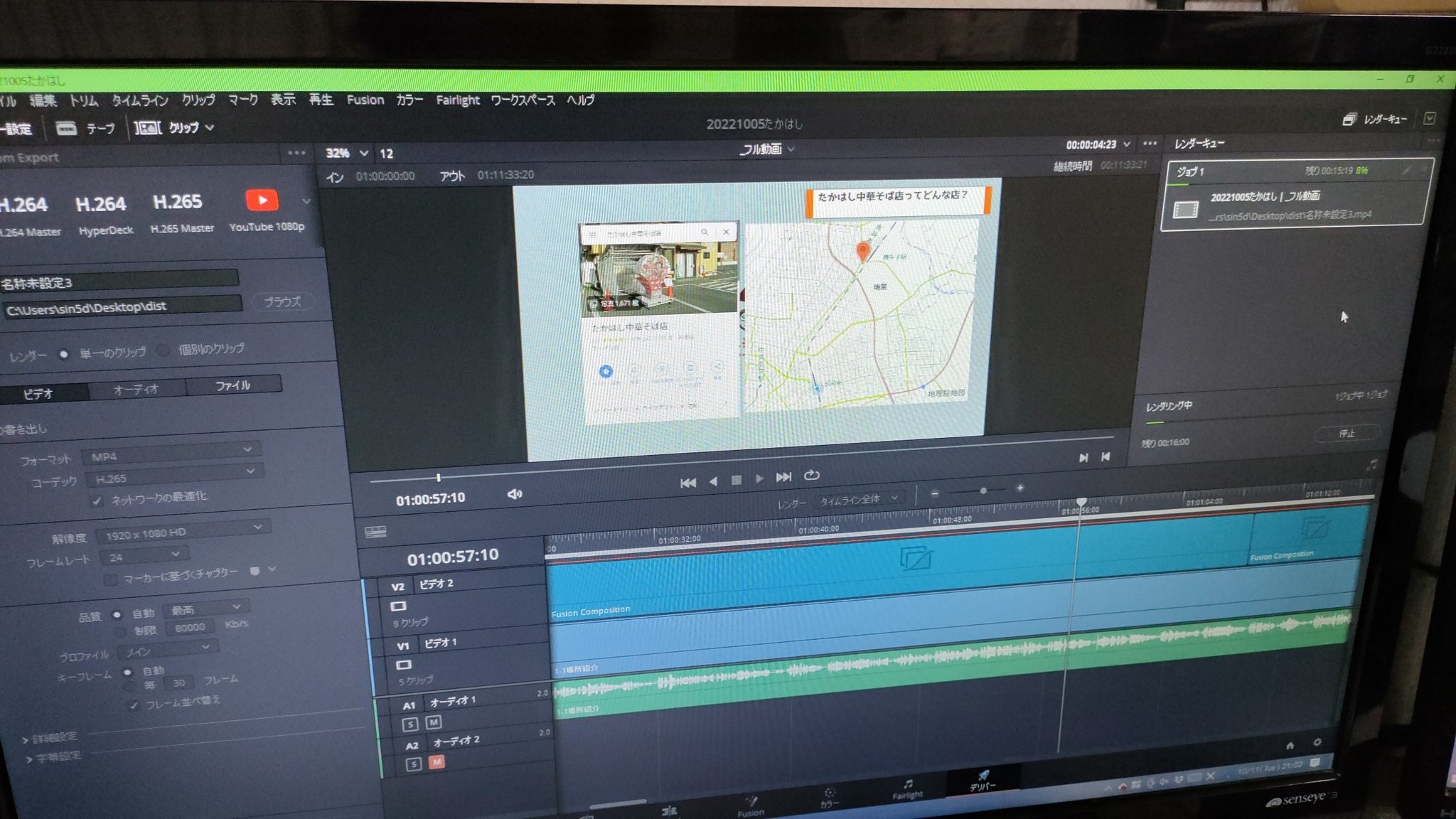Image resolution: width=1456 pixels, height=819 pixels.
Task: Play timeline in reverse
Action: pyautogui.click(x=713, y=481)
